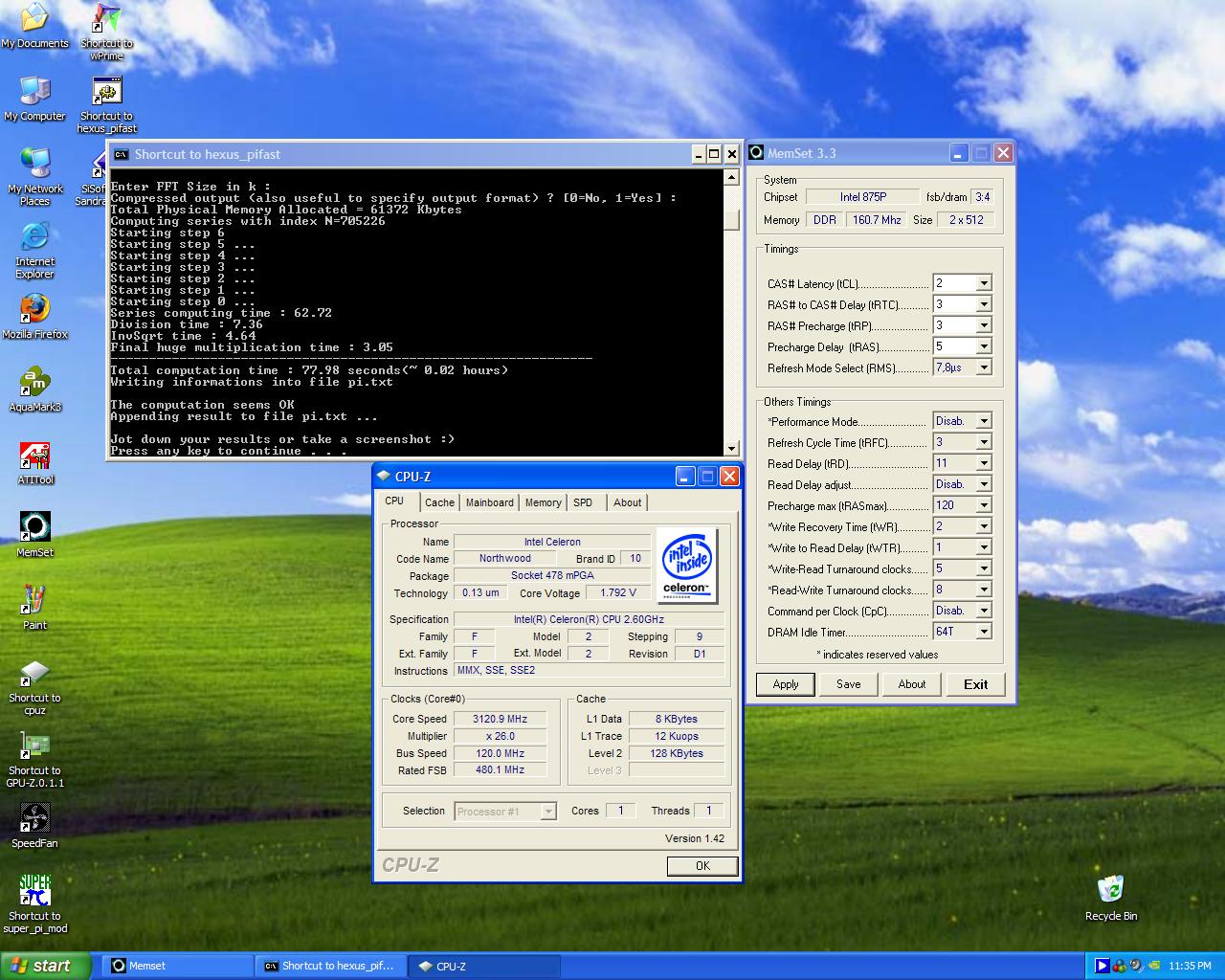1225x980 pixels.
Task: Click the console scrollbar down arrow
Action: pos(731,448)
